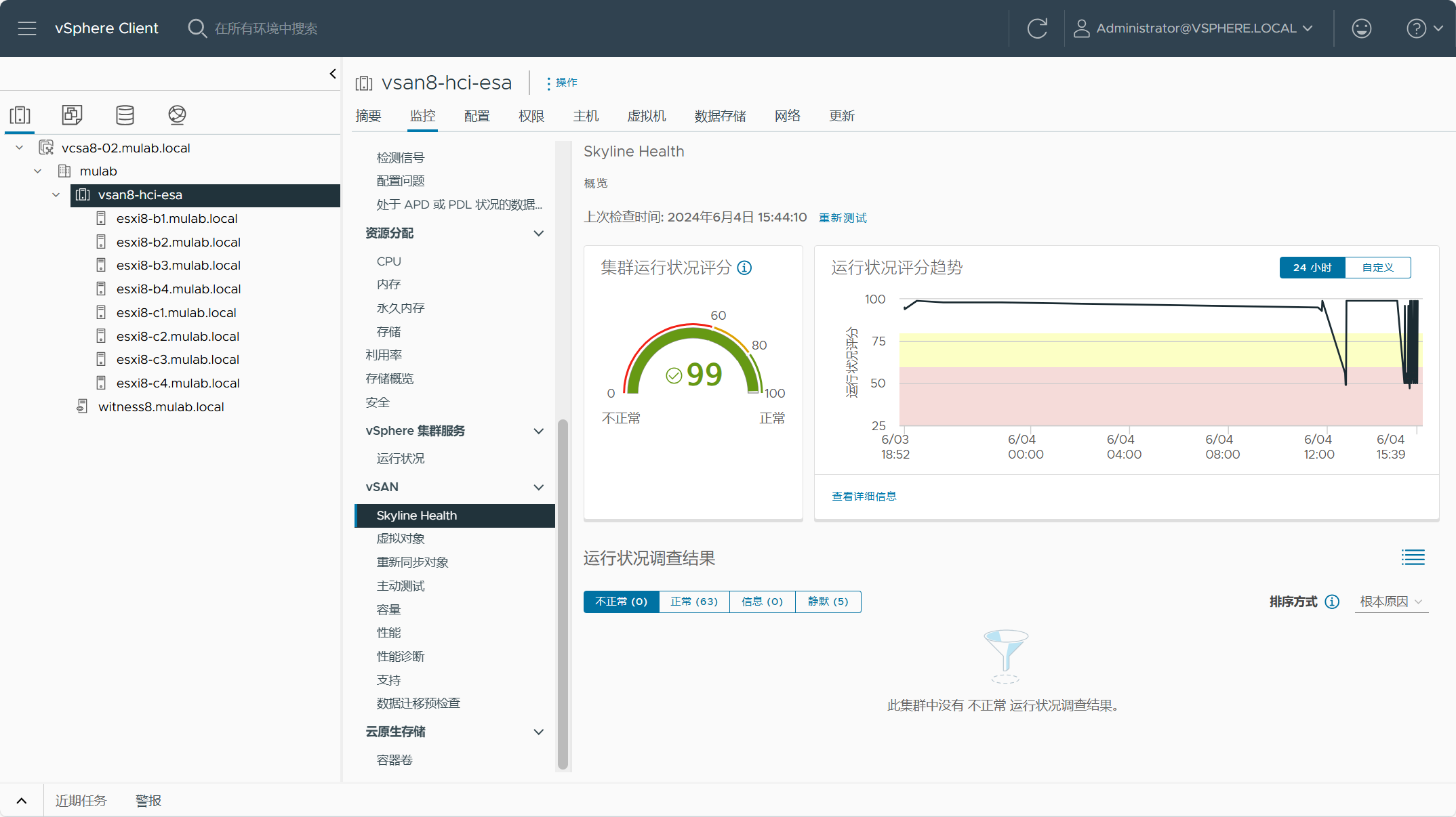Click the cluster icon beside vsan8-hci-esa title

pos(364,83)
